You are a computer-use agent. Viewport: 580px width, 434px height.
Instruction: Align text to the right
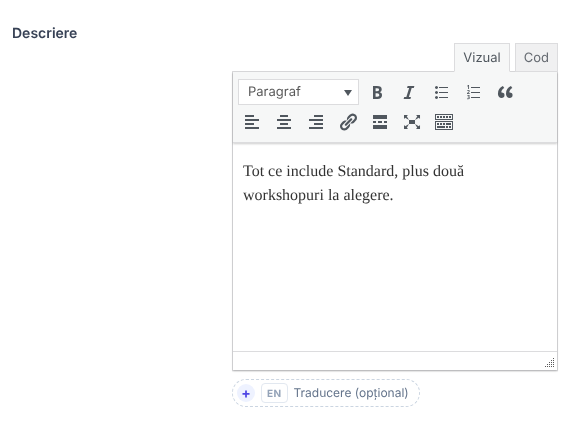pyautogui.click(x=316, y=122)
